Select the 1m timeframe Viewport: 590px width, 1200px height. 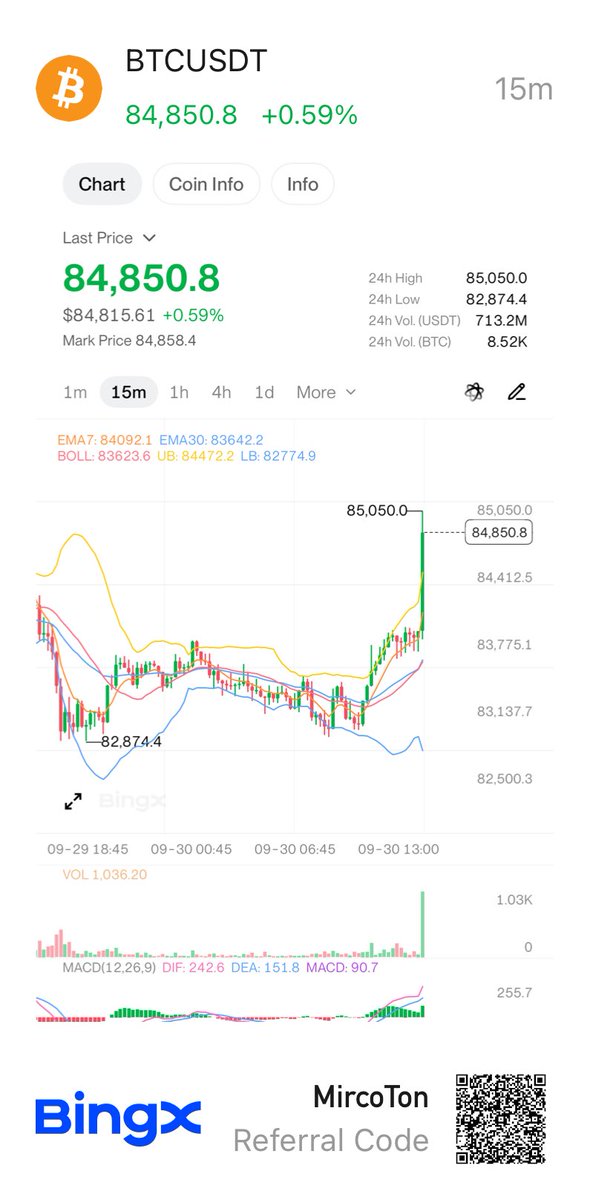75,392
